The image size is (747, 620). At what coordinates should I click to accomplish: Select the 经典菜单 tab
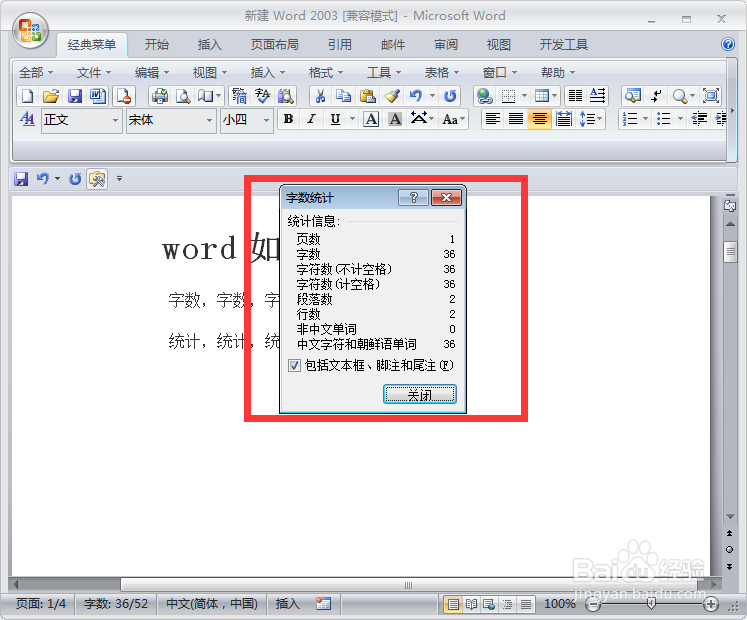[x=92, y=44]
